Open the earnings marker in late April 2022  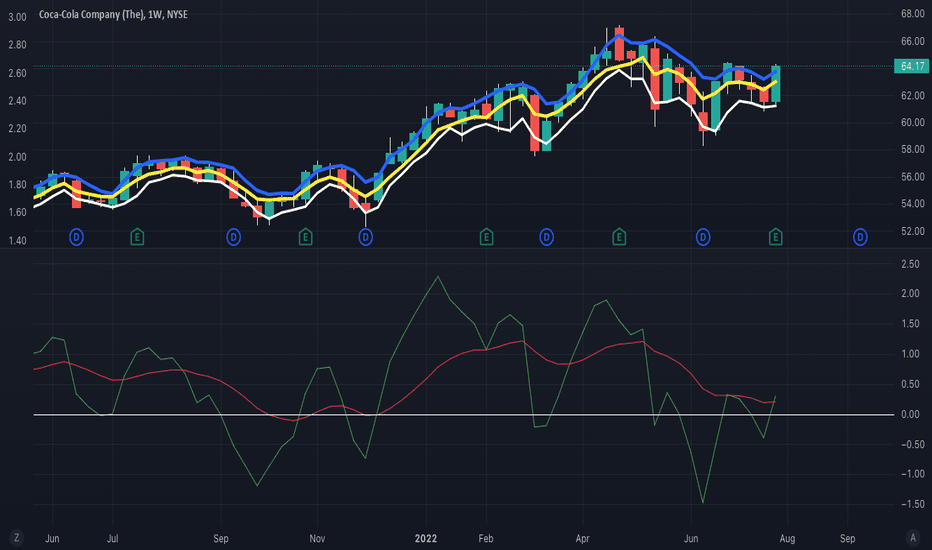pos(619,237)
